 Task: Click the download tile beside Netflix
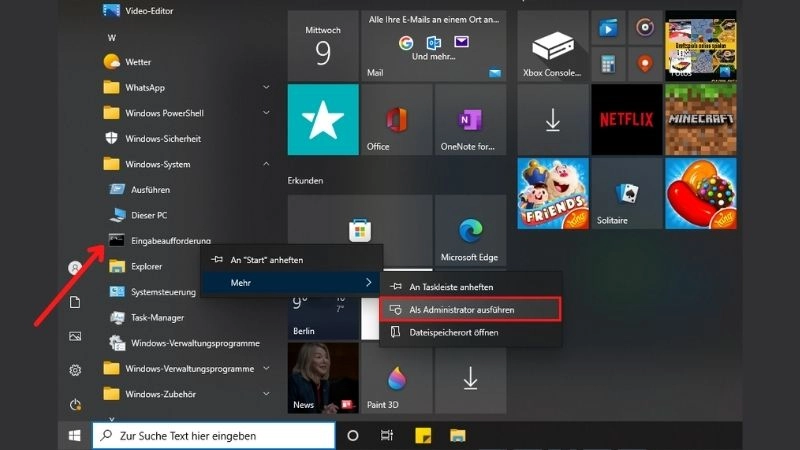[x=553, y=119]
